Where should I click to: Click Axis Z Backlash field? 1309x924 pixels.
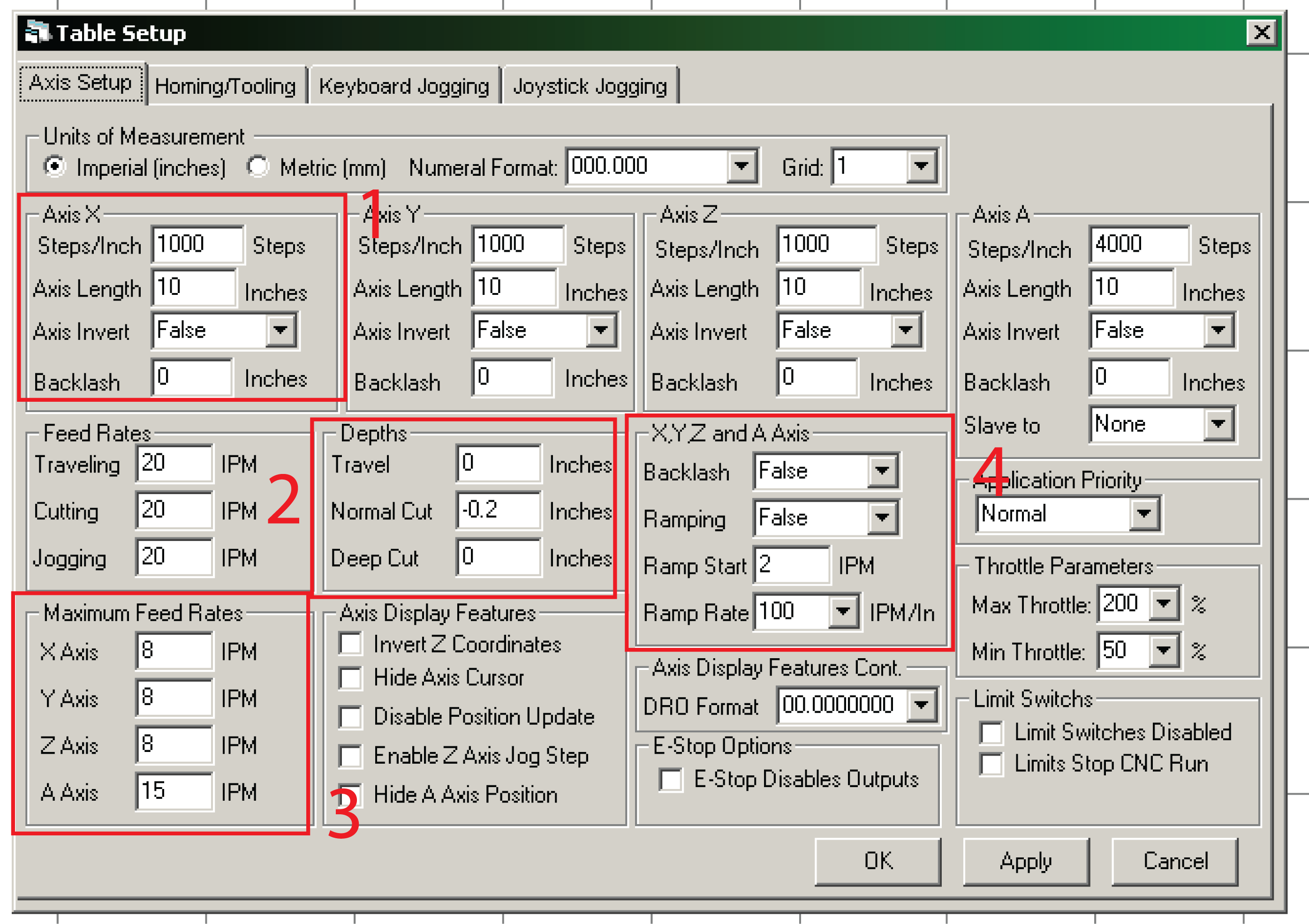point(817,377)
